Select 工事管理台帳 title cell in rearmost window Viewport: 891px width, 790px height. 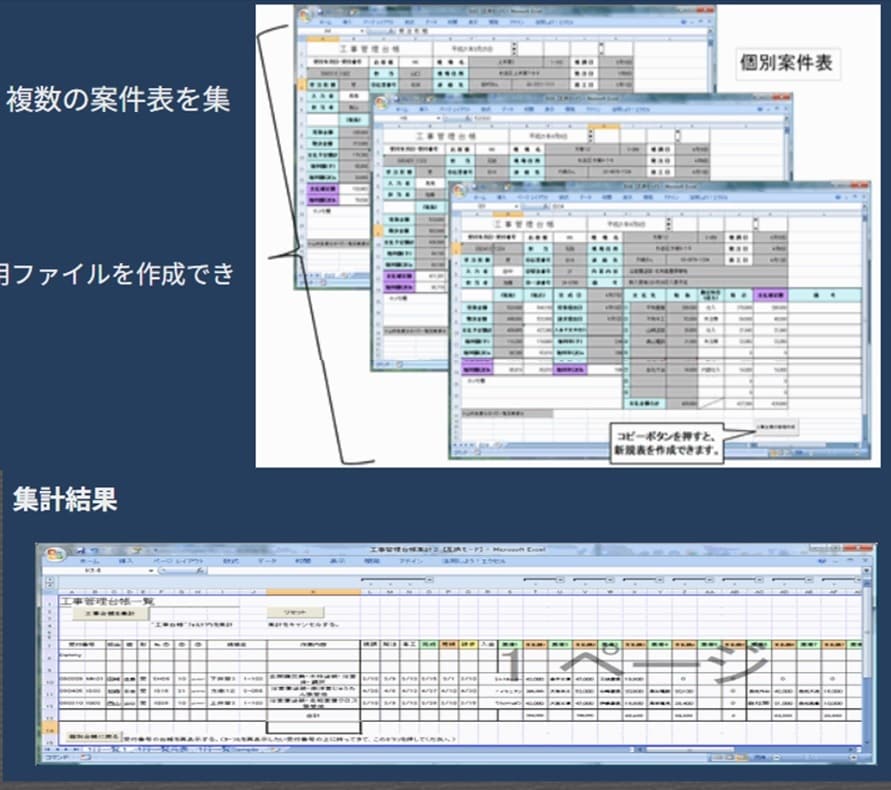pos(369,49)
